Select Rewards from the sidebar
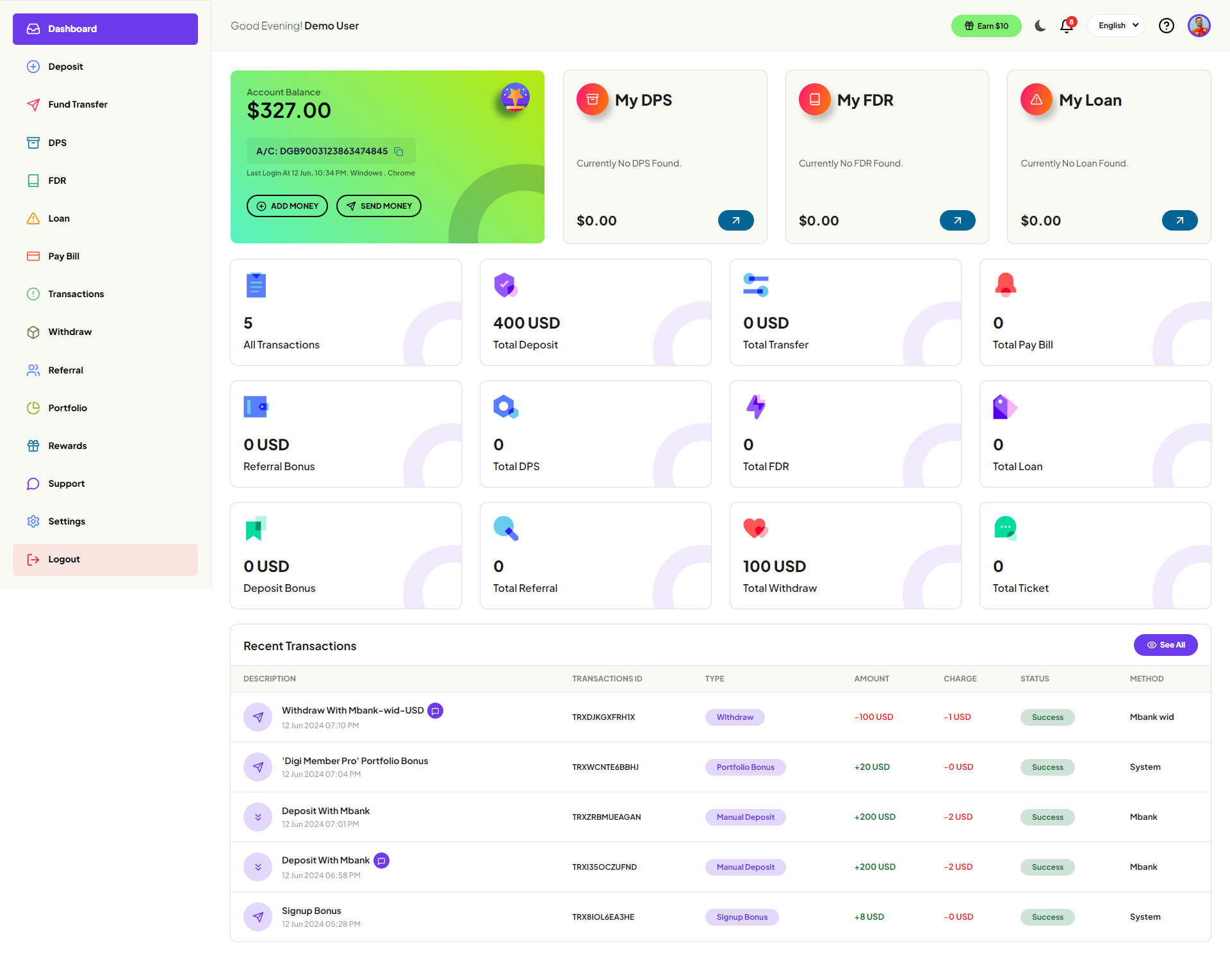Image resolution: width=1230 pixels, height=980 pixels. pos(67,446)
